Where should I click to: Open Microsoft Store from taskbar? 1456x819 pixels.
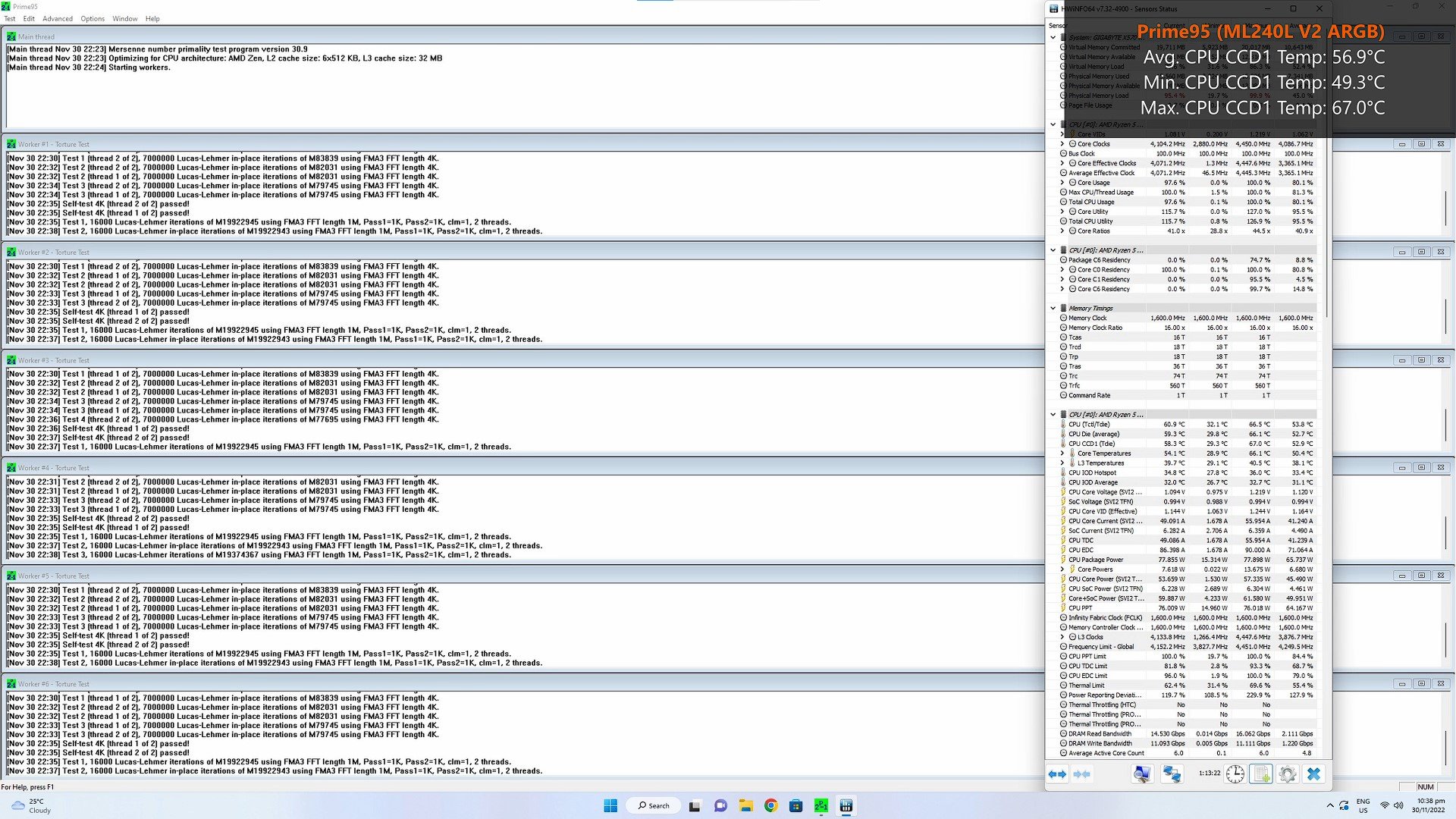click(x=795, y=805)
